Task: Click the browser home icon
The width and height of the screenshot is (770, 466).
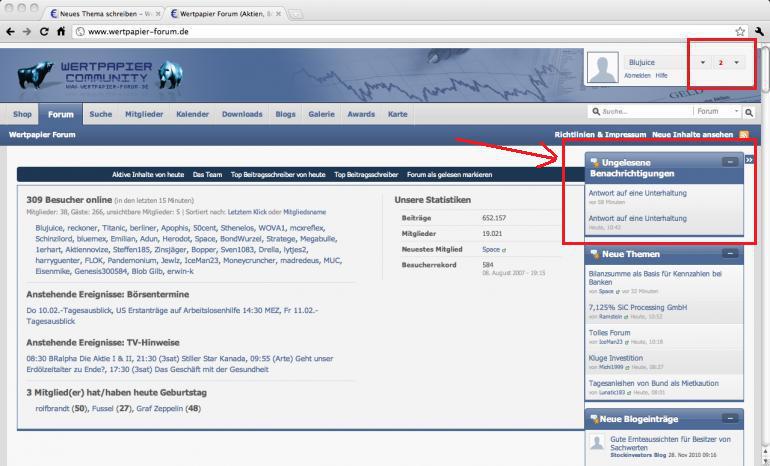Action: (61, 31)
